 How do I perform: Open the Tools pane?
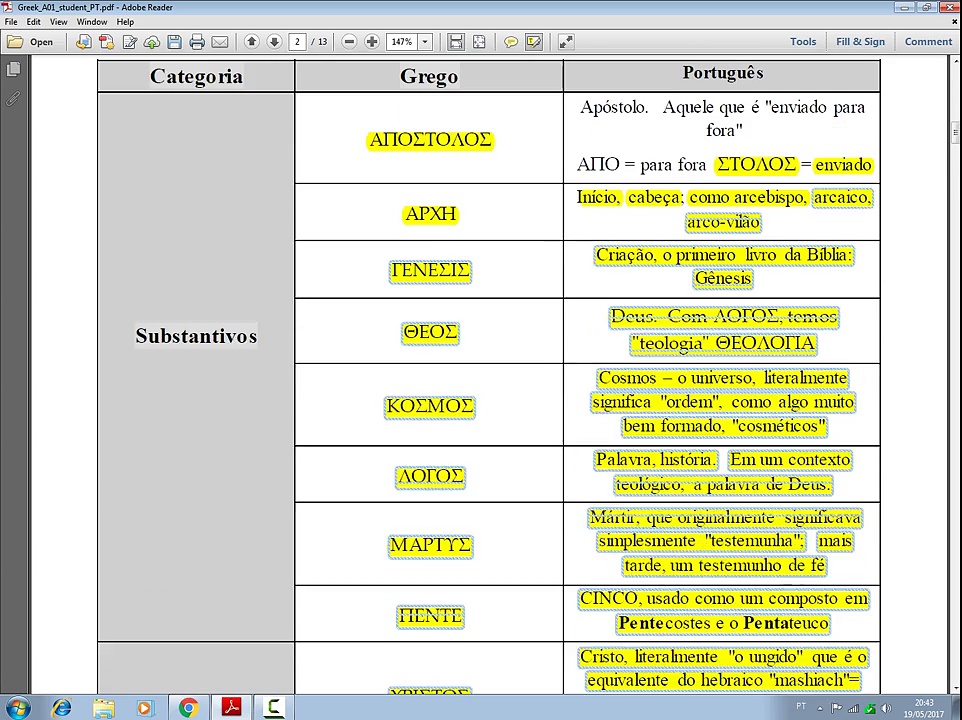[802, 42]
